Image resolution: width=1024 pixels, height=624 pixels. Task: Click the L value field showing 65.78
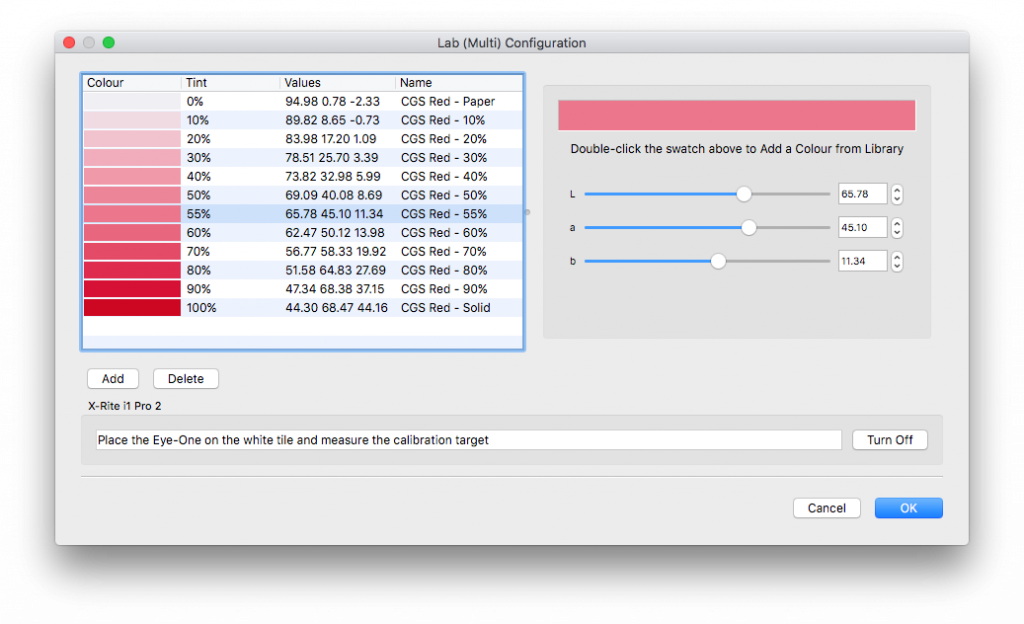pyautogui.click(x=862, y=194)
